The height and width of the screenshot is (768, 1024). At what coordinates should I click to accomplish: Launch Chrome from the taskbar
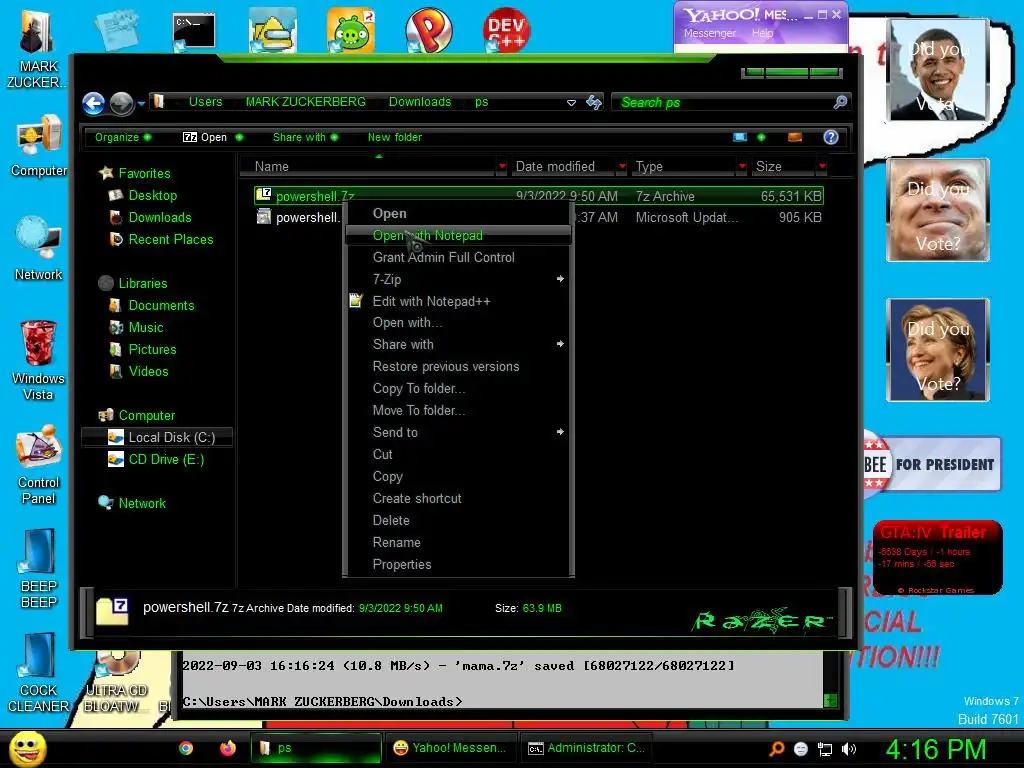pyautogui.click(x=186, y=748)
